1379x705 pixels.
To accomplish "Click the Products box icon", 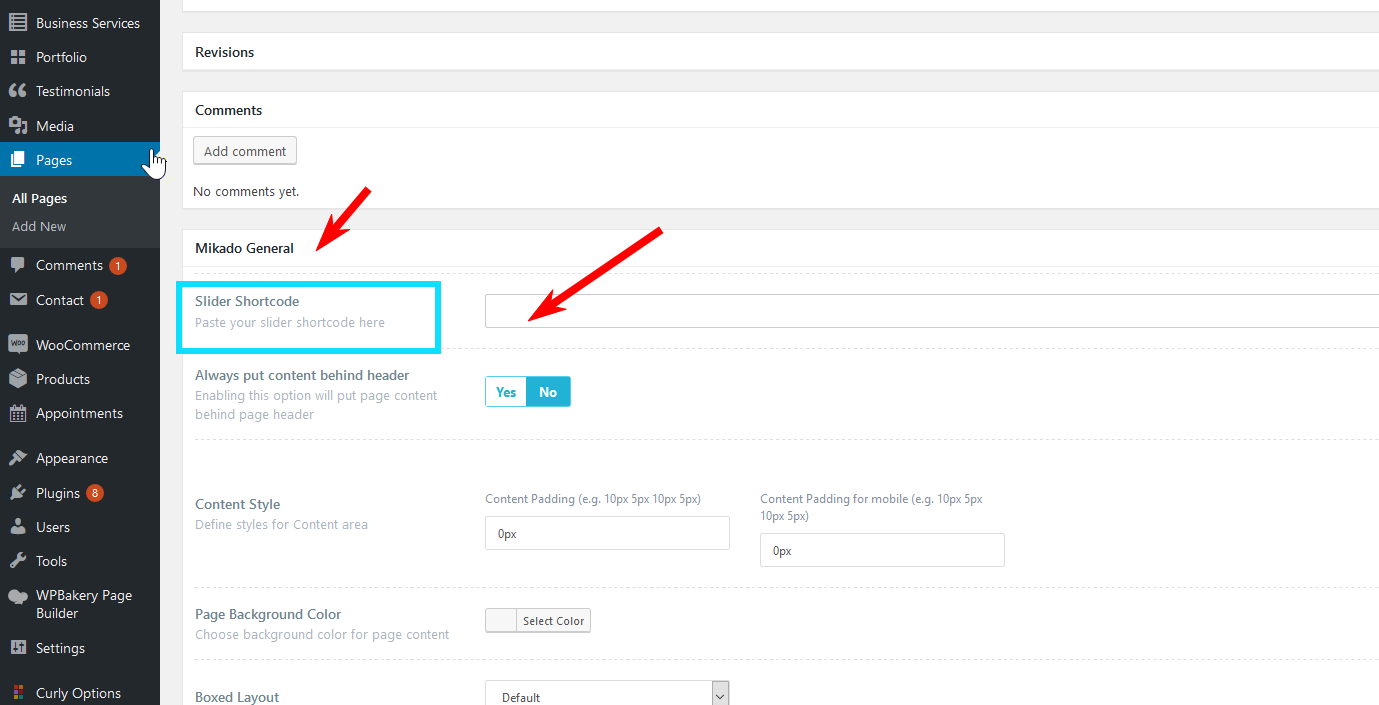I will 18,379.
